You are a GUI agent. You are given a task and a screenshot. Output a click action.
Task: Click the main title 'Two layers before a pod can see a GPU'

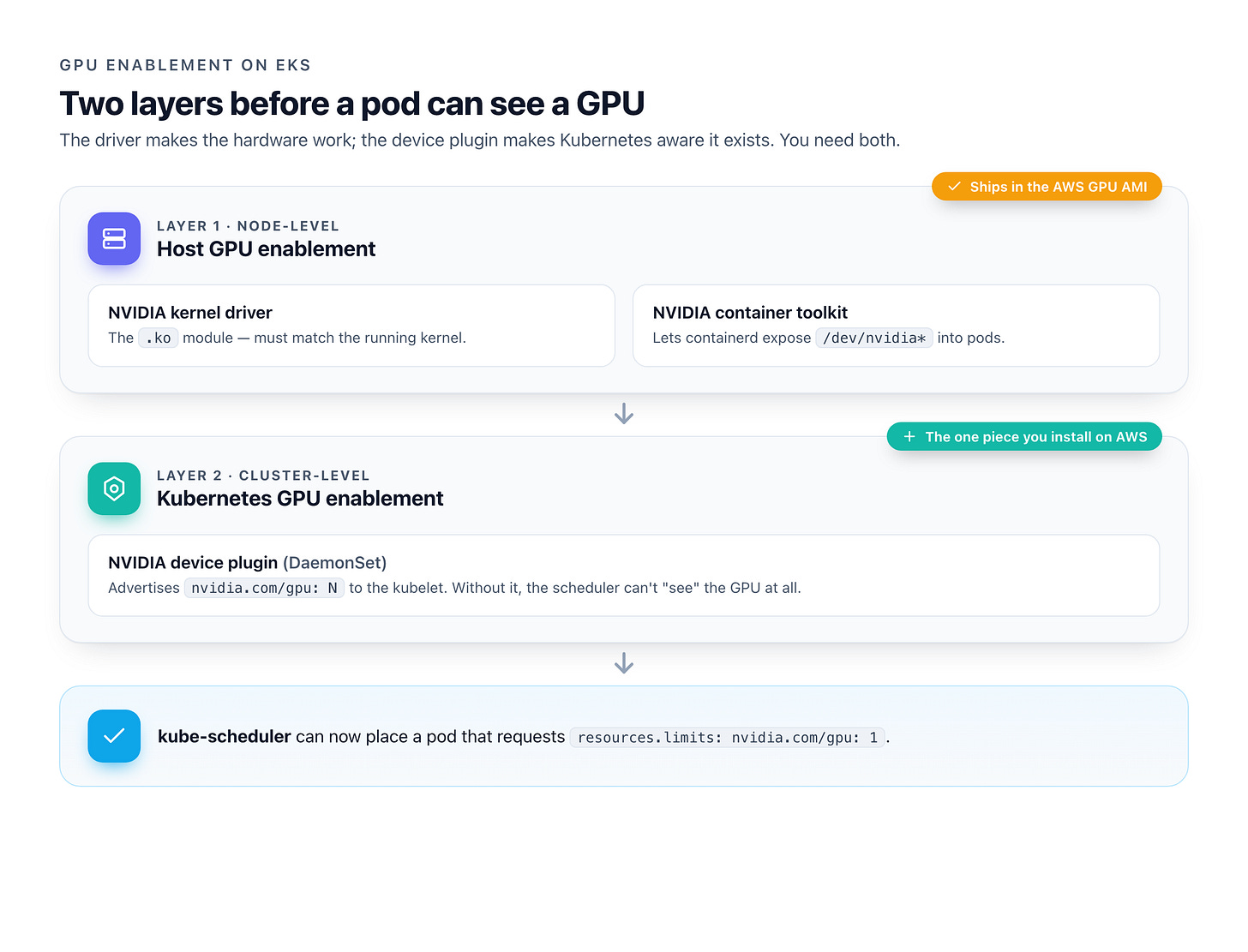[x=352, y=104]
